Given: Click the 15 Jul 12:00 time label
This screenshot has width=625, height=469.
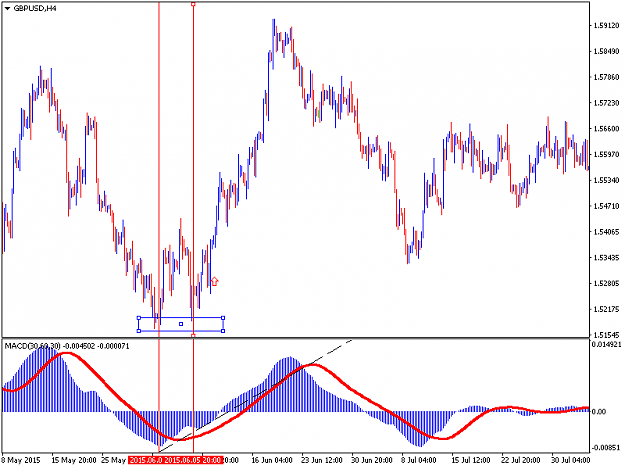Looking at the screenshot, I should pyautogui.click(x=471, y=460).
